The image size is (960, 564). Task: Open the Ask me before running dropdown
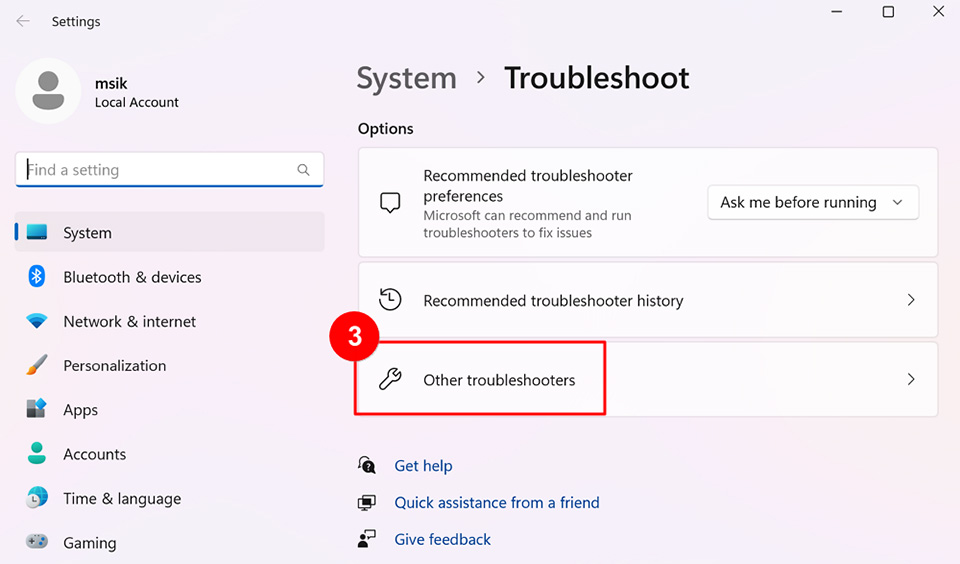pyautogui.click(x=813, y=202)
